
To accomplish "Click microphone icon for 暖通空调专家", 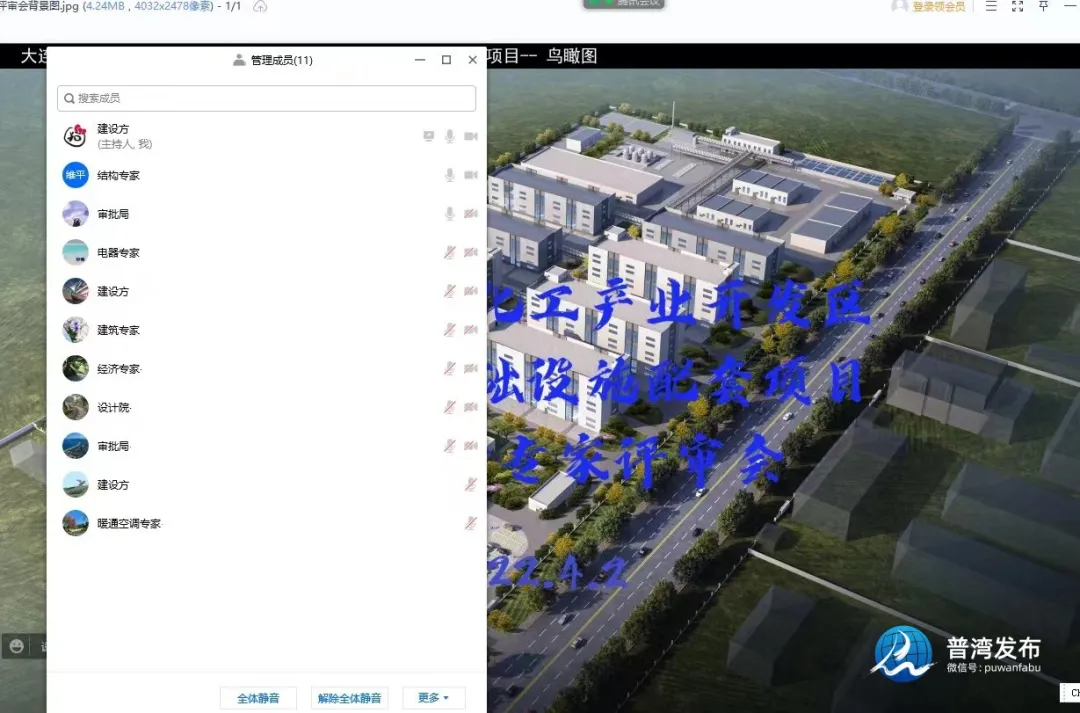I will (x=470, y=523).
